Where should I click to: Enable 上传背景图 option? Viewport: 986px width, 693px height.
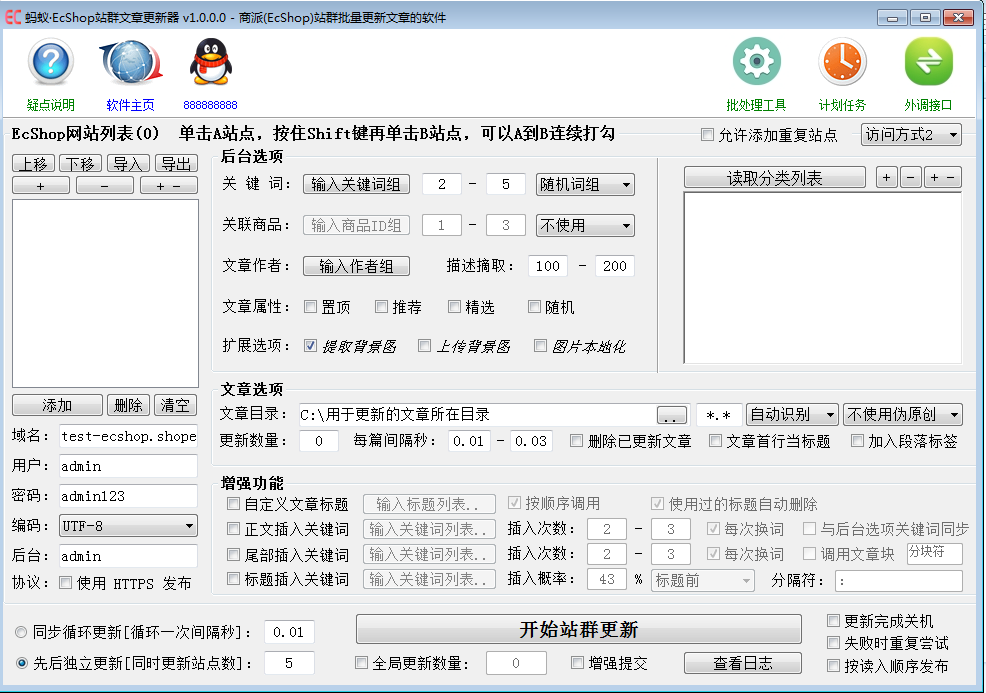point(424,346)
